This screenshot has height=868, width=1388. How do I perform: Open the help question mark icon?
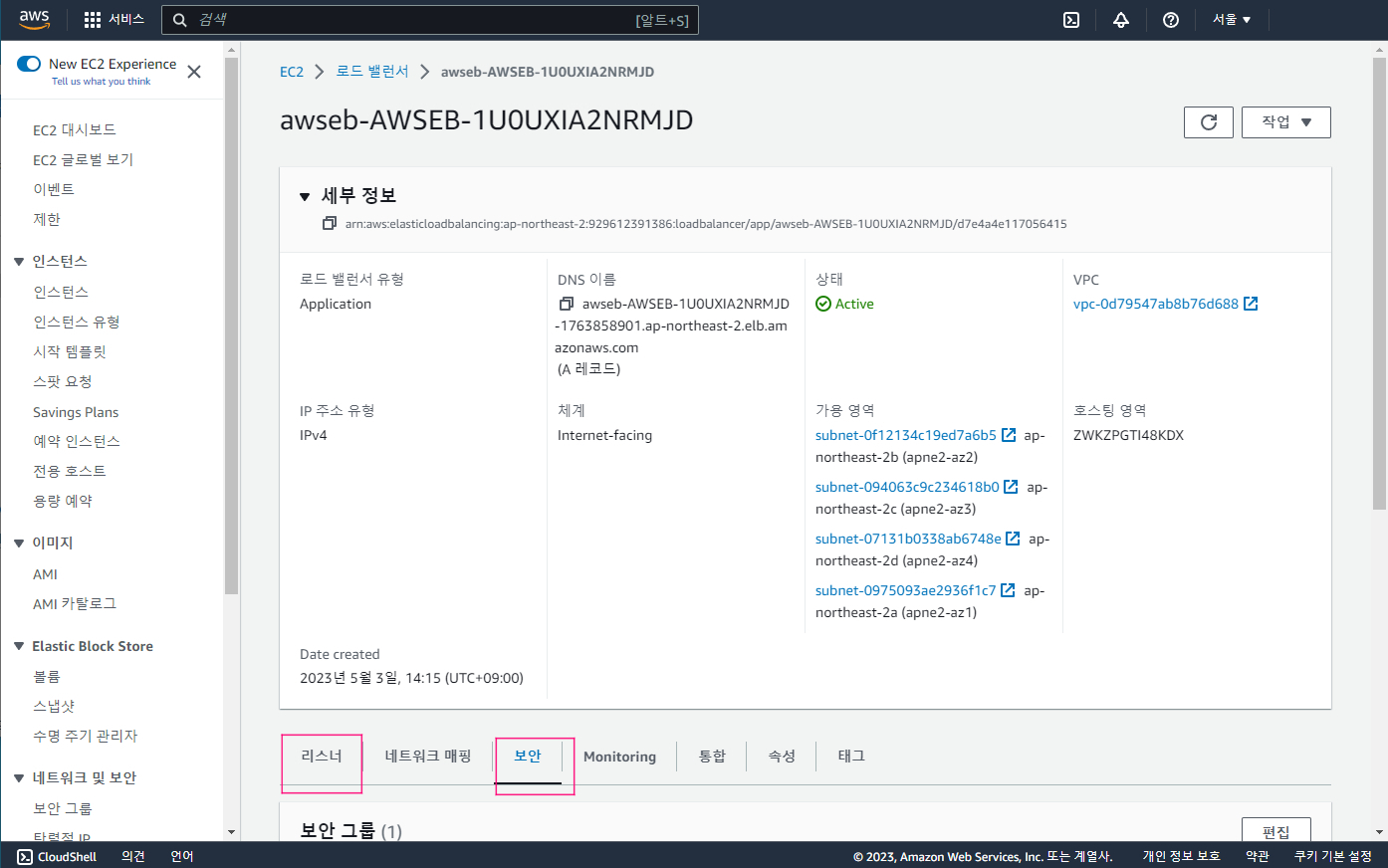(1171, 20)
